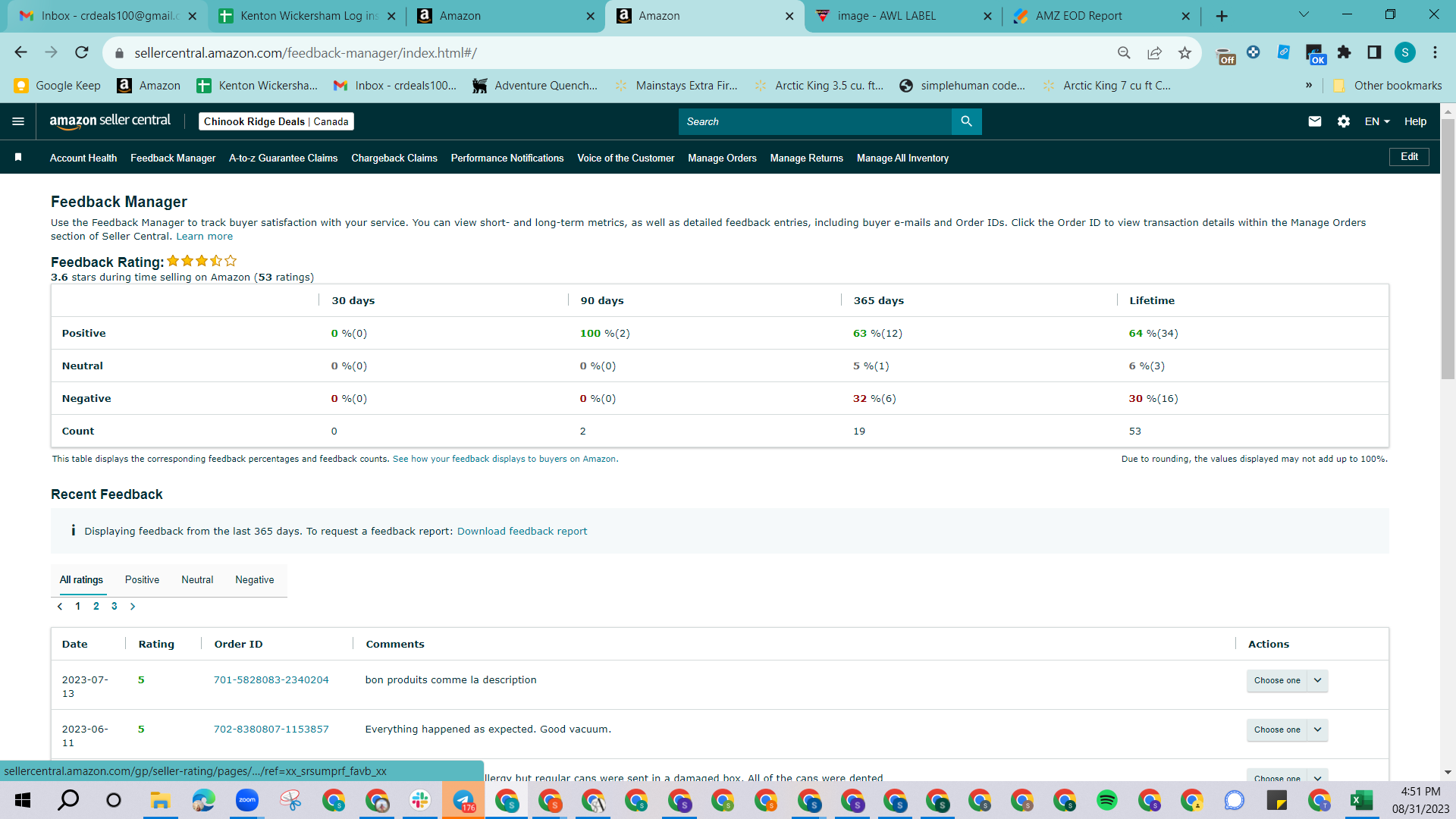Go to feedback page 3
1456x819 pixels.
[x=115, y=607]
